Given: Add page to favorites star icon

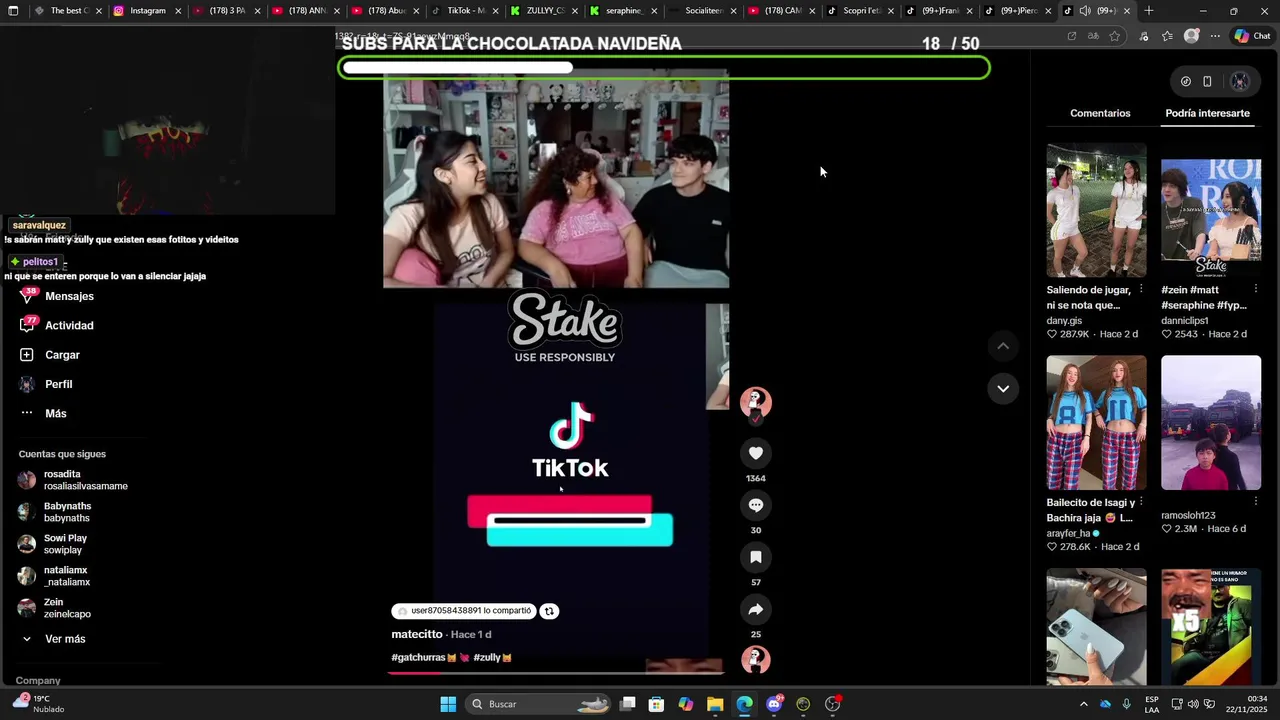Looking at the screenshot, I should tap(1115, 36).
